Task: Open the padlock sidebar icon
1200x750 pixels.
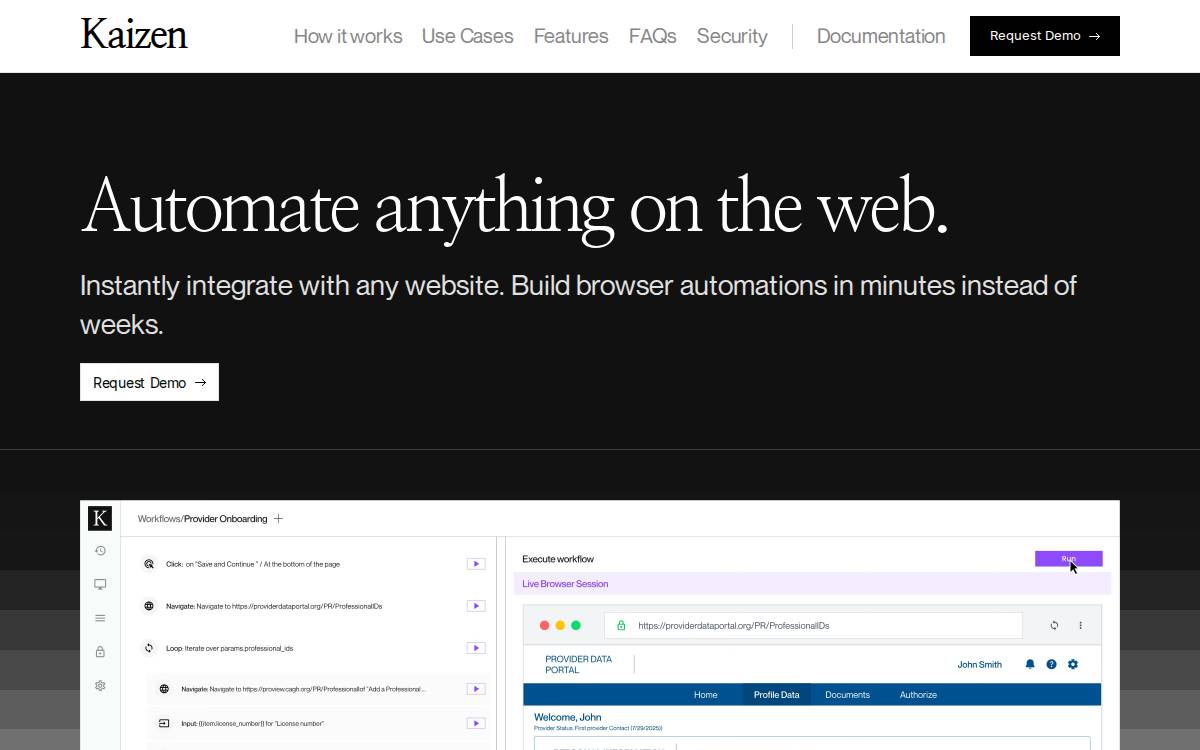Action: coord(100,652)
